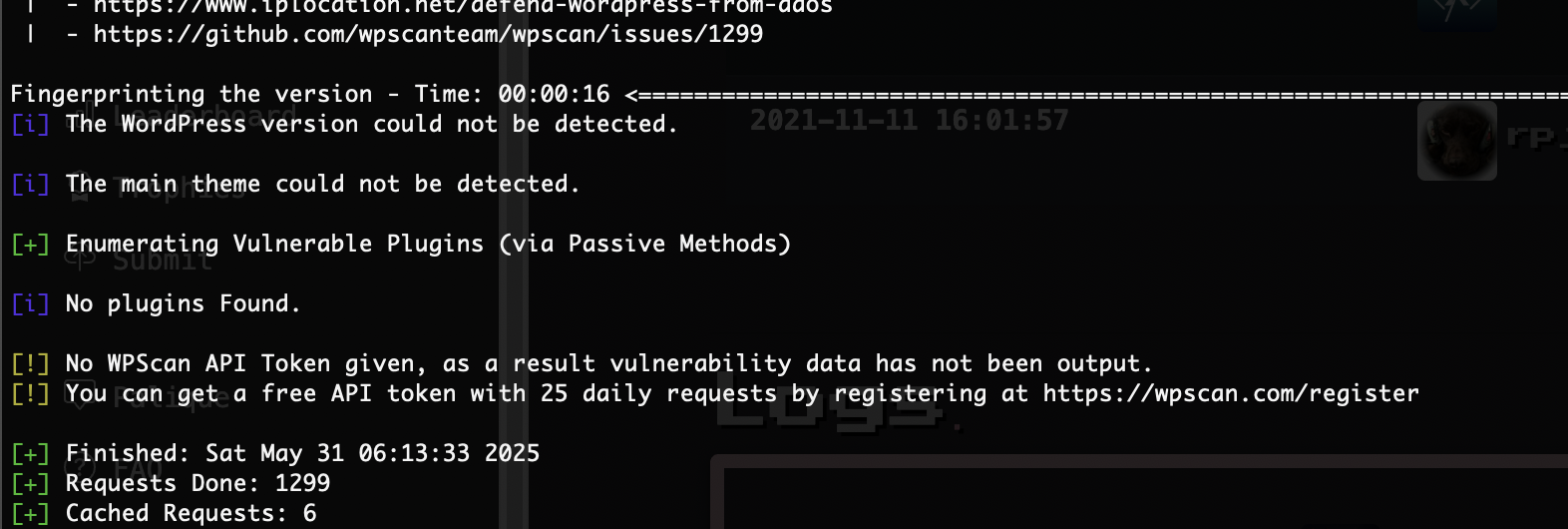Click the [!] marker beside free API token line
1568x529 pixels.
pyautogui.click(x=30, y=394)
